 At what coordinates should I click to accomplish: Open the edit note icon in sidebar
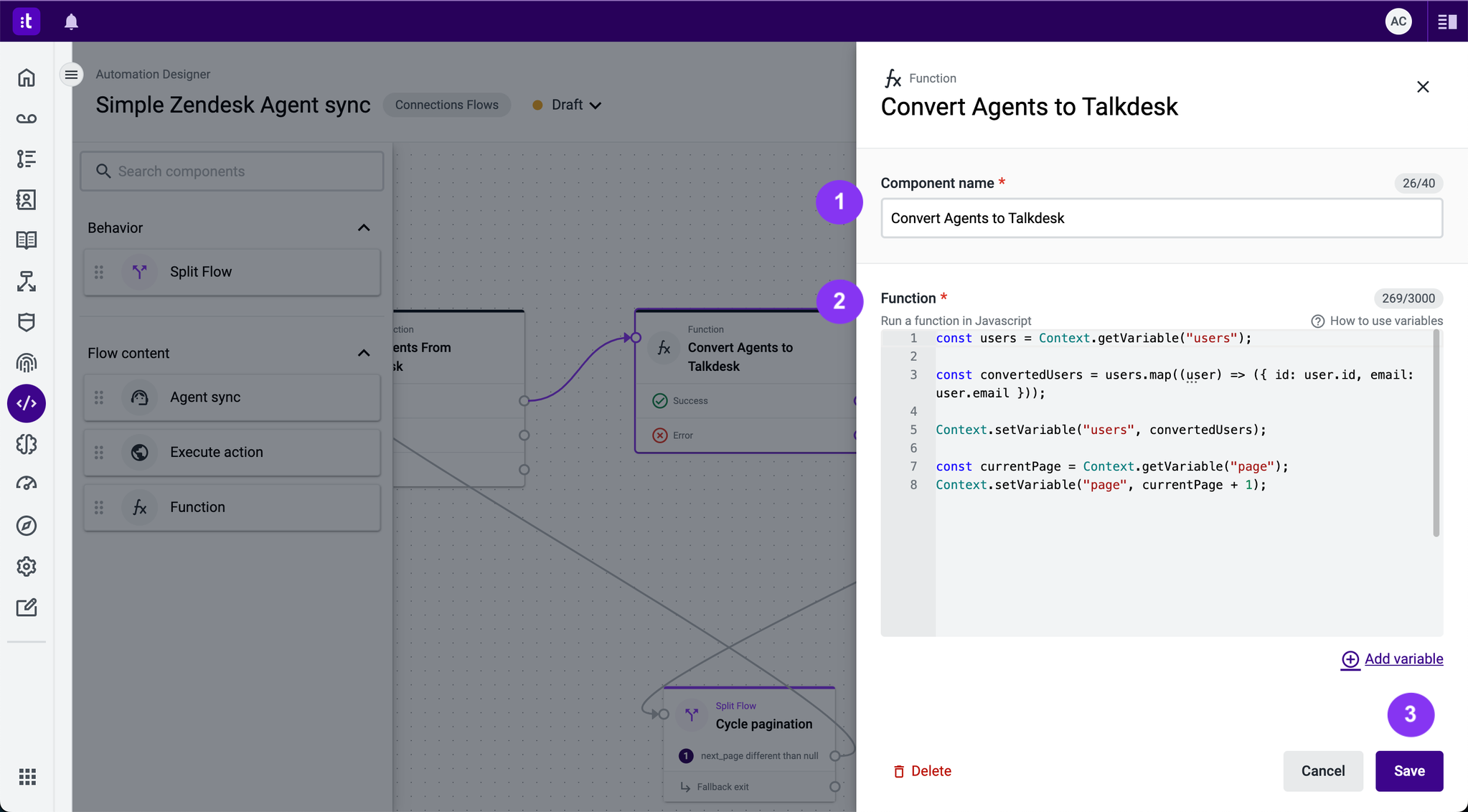[x=27, y=608]
